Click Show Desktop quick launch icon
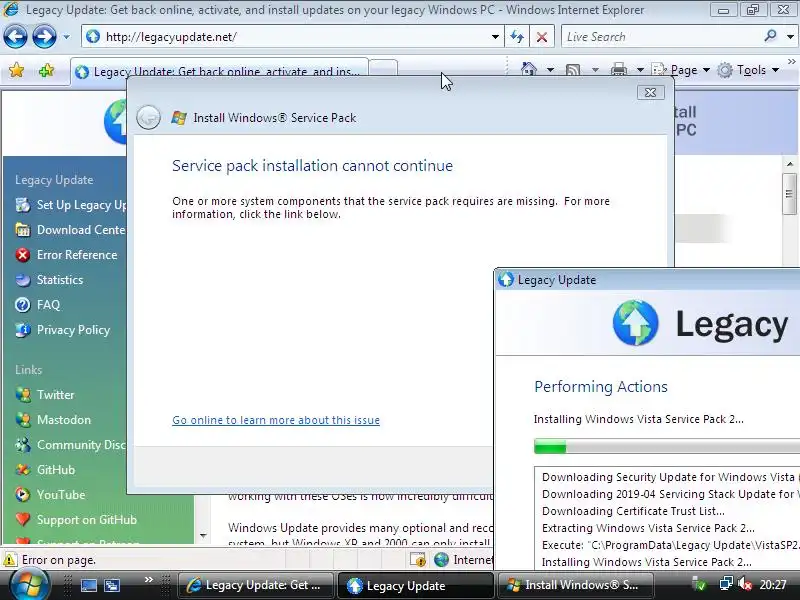This screenshot has height=600, width=800. coord(89,585)
